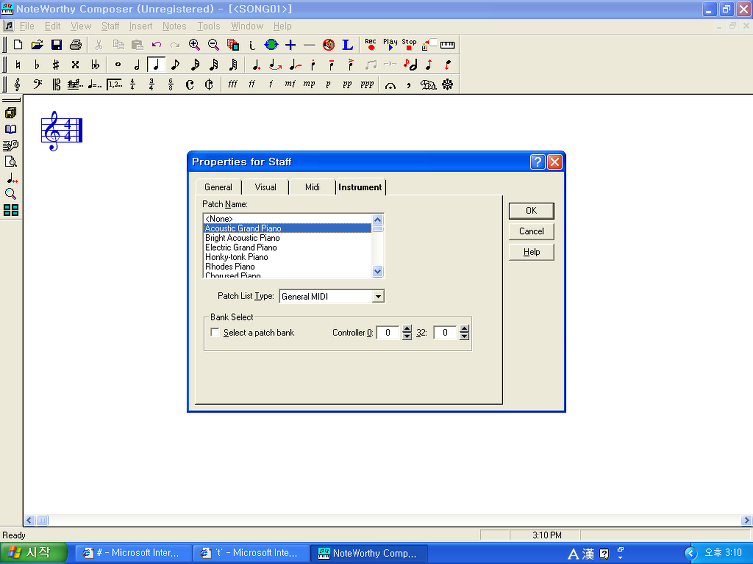753x564 pixels.
Task: Click the patch list scroll-up arrow
Action: pyautogui.click(x=377, y=220)
